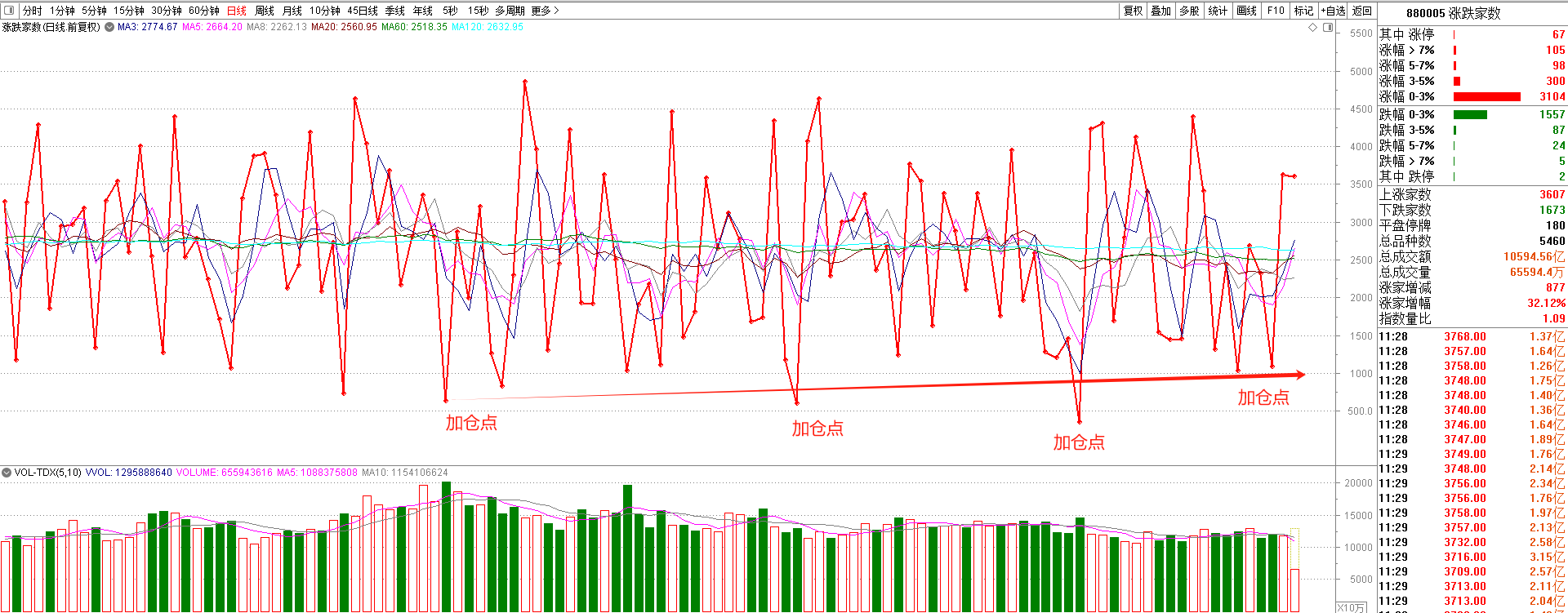This screenshot has height=613, width=1568.
Task: Toggle right info panel icon near price axis
Action: click(1328, 27)
